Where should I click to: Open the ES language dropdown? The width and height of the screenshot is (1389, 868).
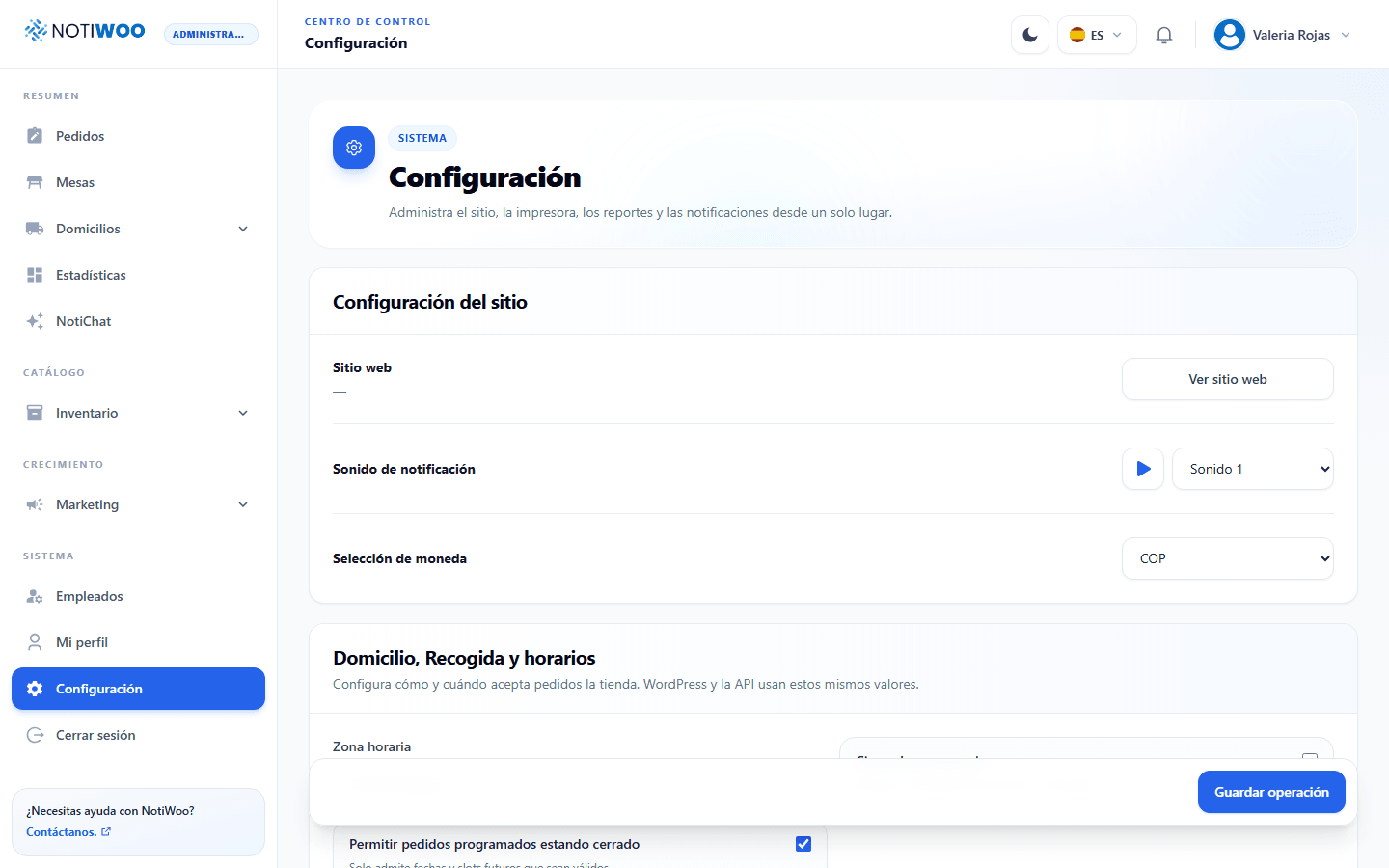pyautogui.click(x=1097, y=35)
